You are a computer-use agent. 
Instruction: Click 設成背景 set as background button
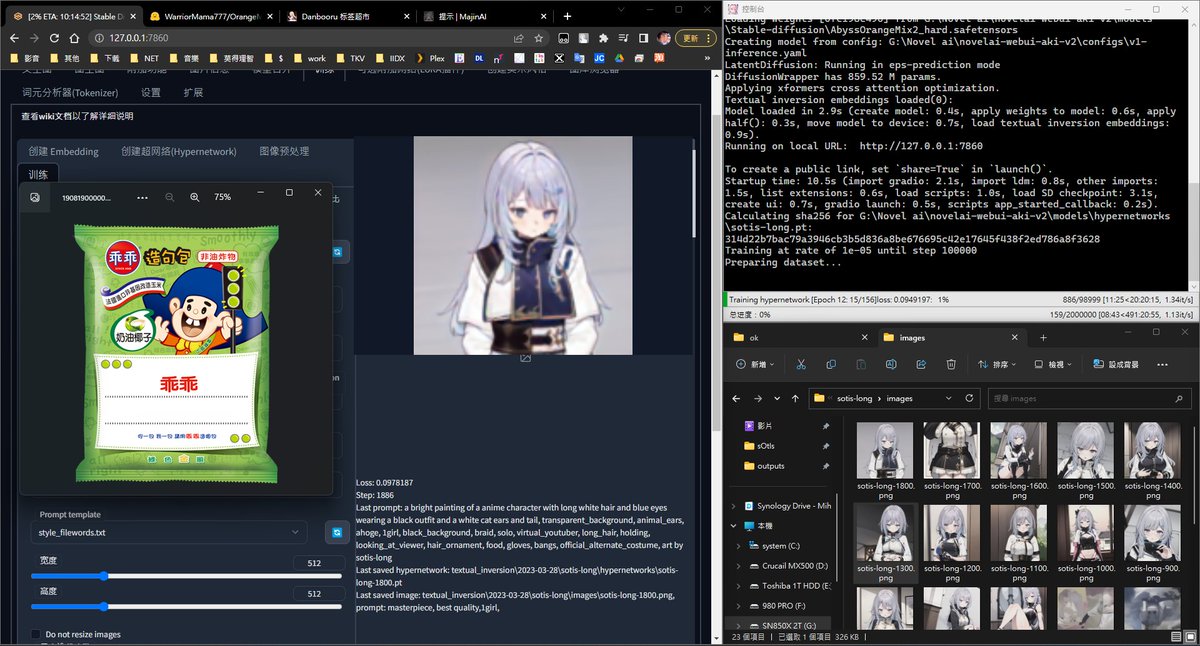pyautogui.click(x=1116, y=364)
